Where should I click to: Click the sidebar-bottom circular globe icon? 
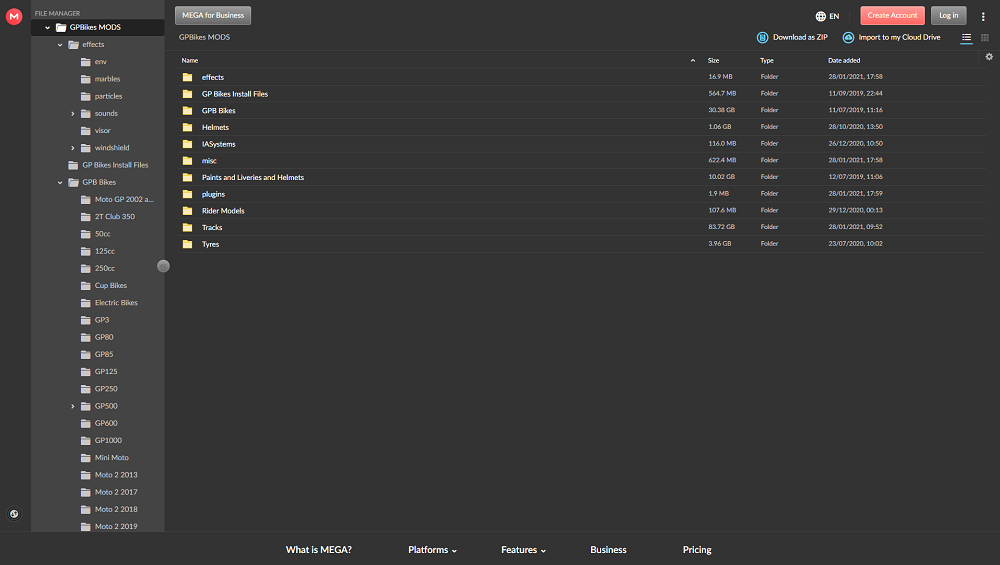tap(14, 514)
